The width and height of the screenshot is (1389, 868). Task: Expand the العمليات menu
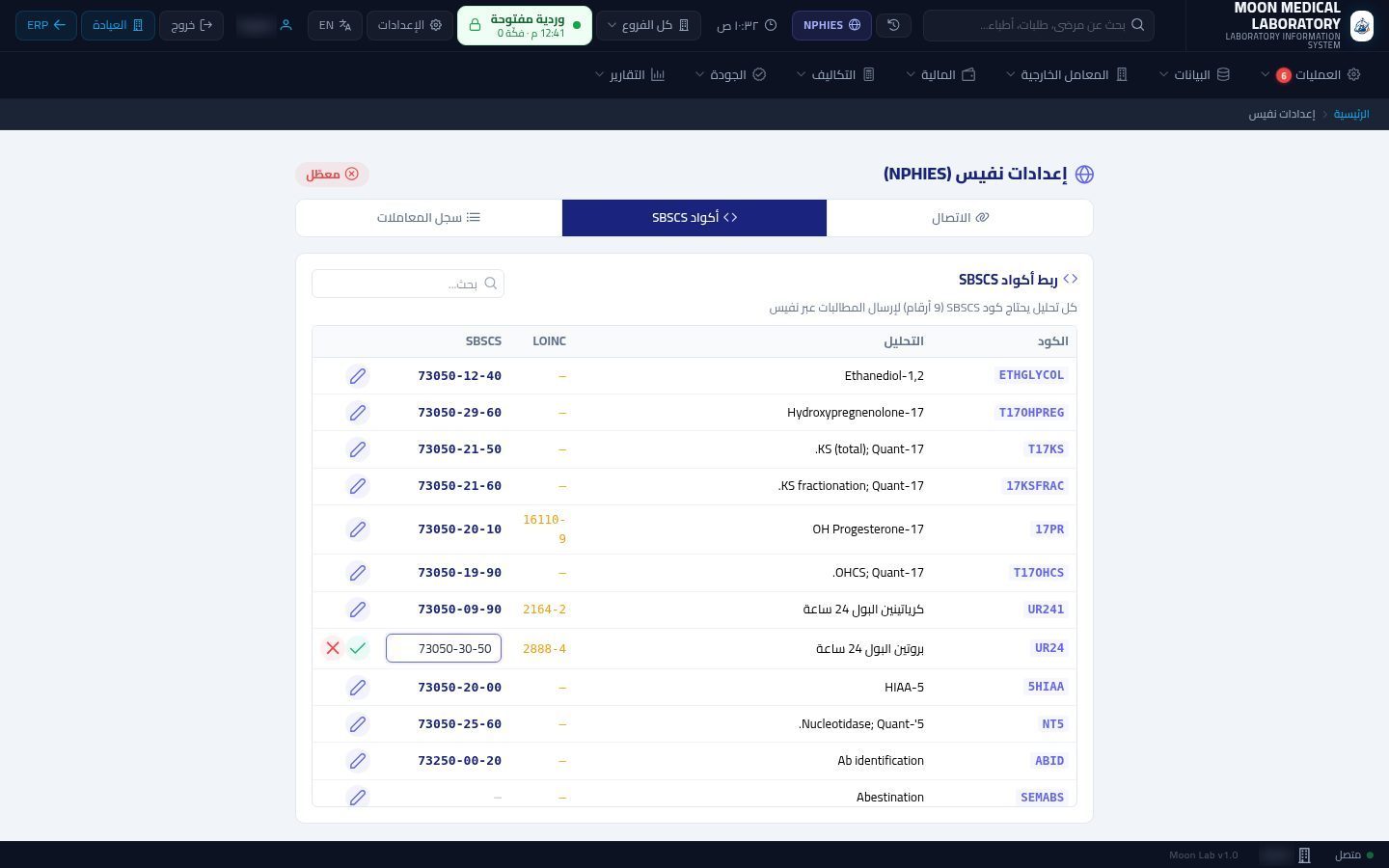(x=1310, y=74)
